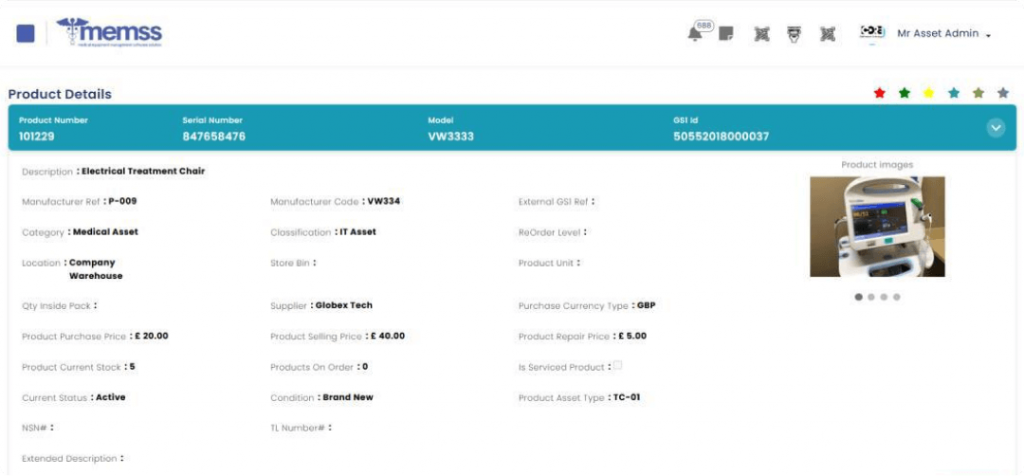Click selling price £ 40.00
The image size is (1024, 476).
[387, 336]
